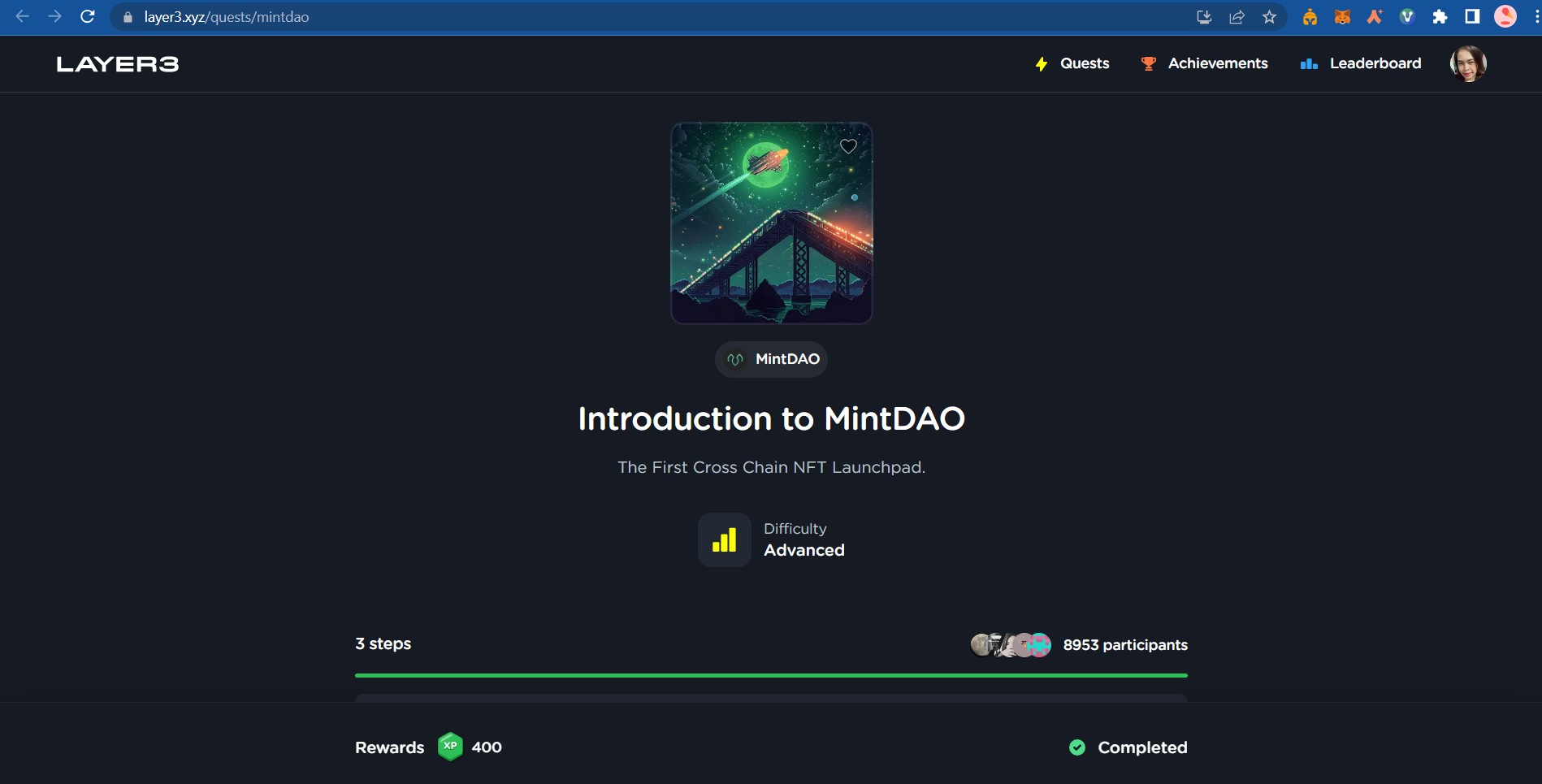Click the Rewards label

coord(389,747)
